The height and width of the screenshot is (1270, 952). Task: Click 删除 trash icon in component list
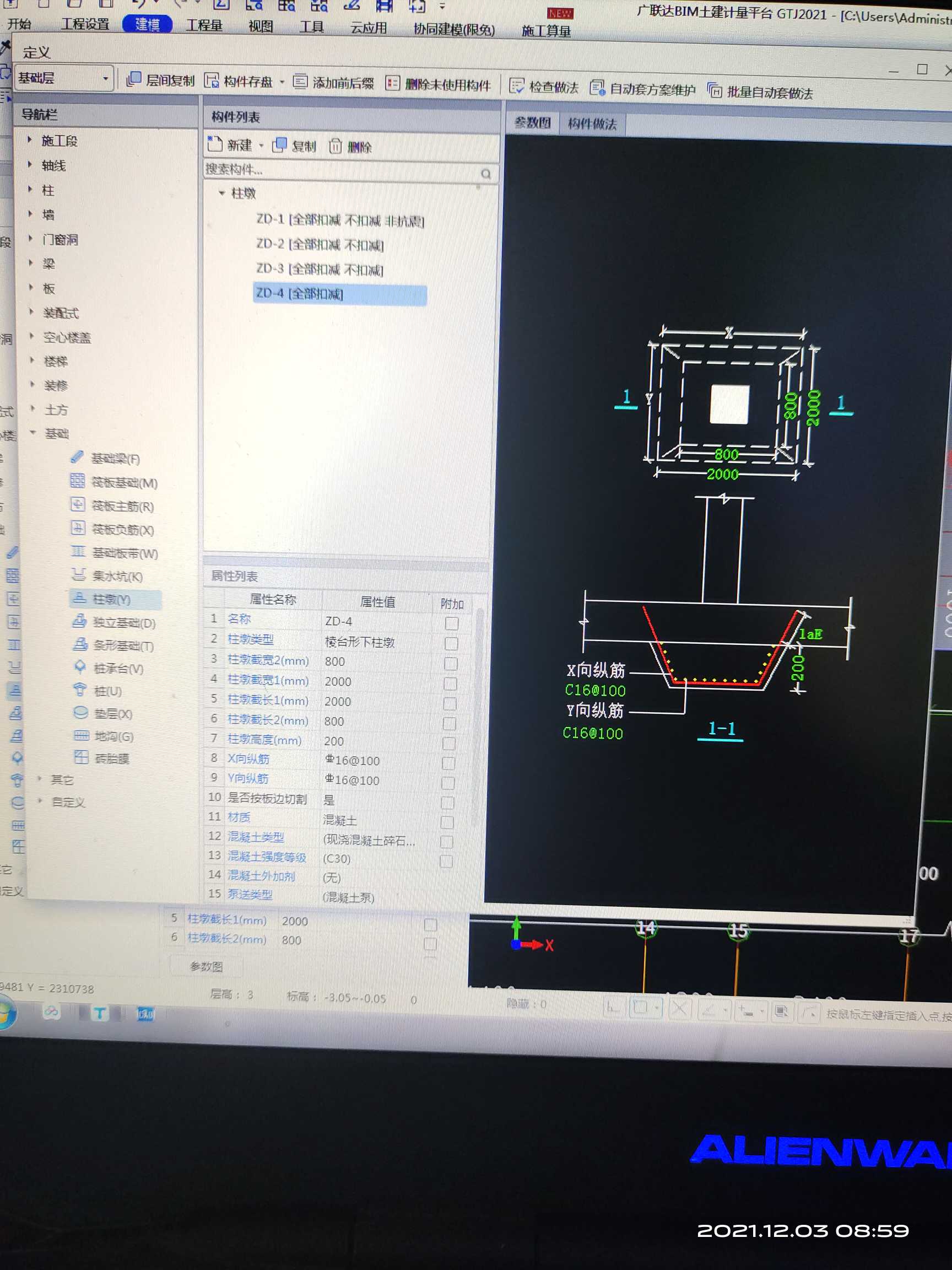(x=335, y=147)
